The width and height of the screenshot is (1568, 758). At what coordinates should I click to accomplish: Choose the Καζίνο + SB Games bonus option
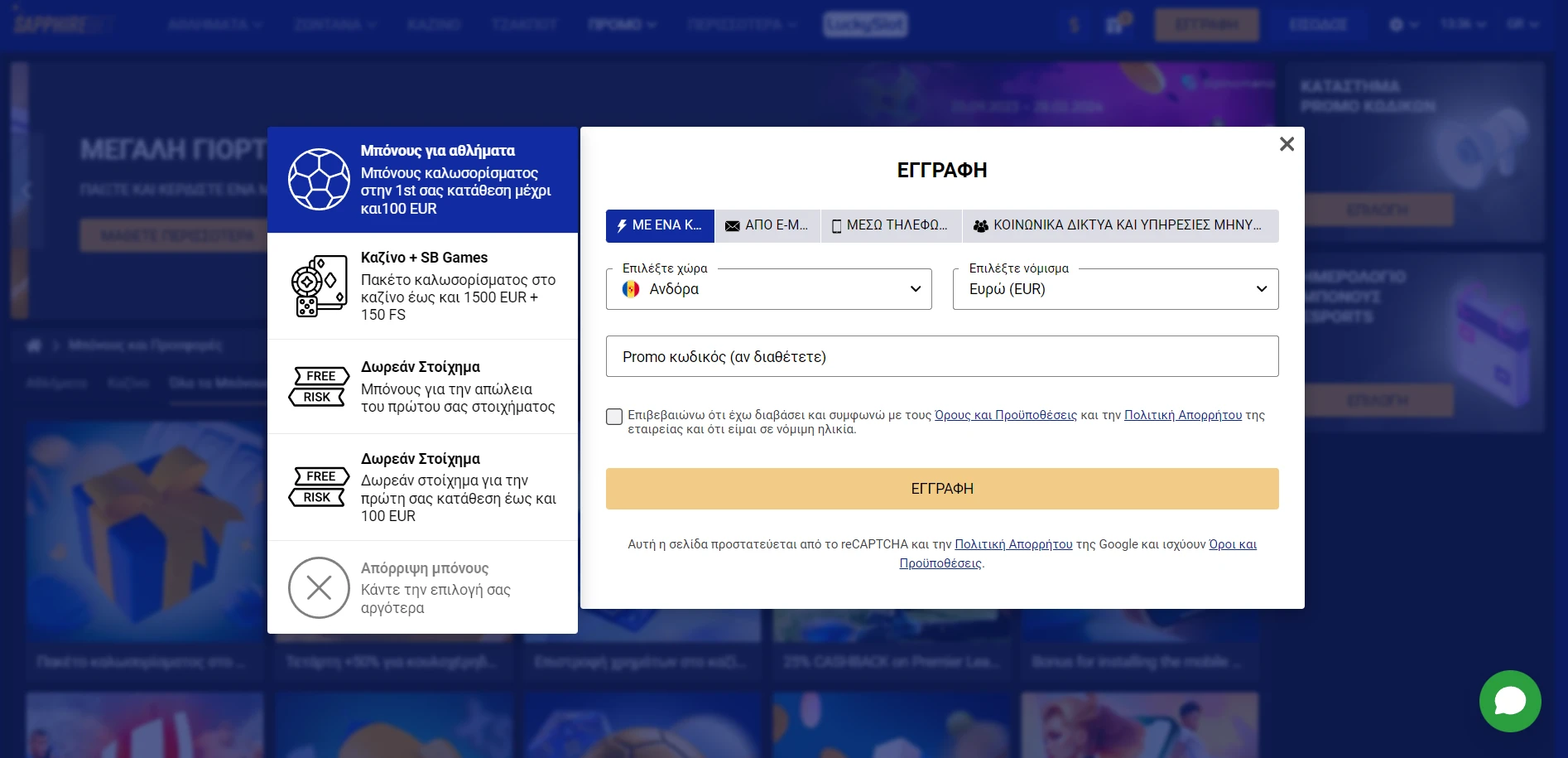[422, 286]
